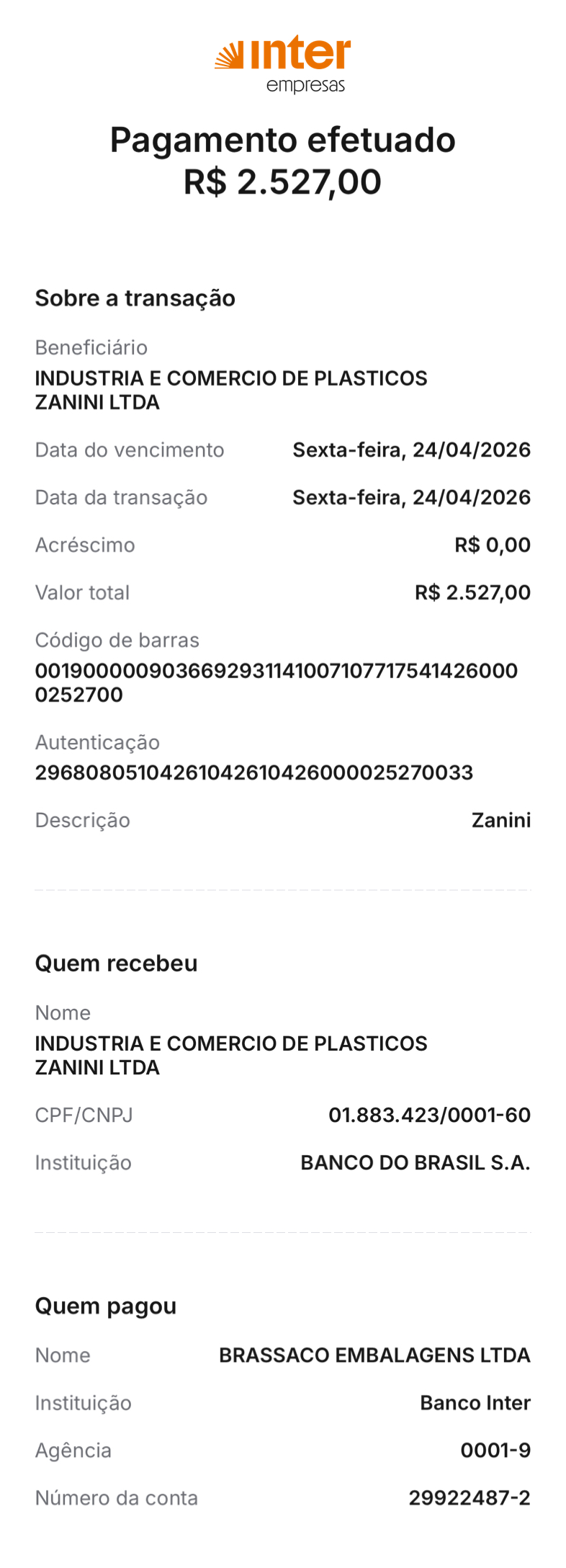Select payer name "BRASSACO EMBALAGENS LTDA"

coord(374,1355)
